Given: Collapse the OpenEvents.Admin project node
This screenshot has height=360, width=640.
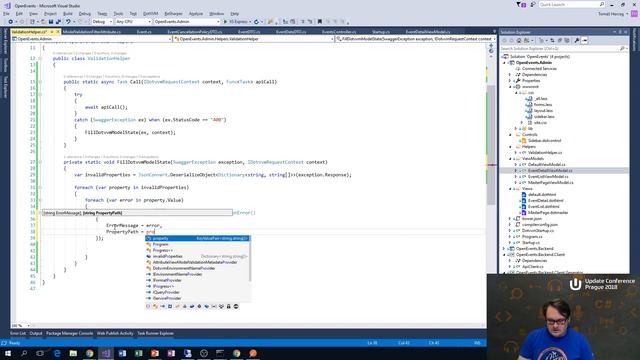Looking at the screenshot, I should [x=504, y=63].
